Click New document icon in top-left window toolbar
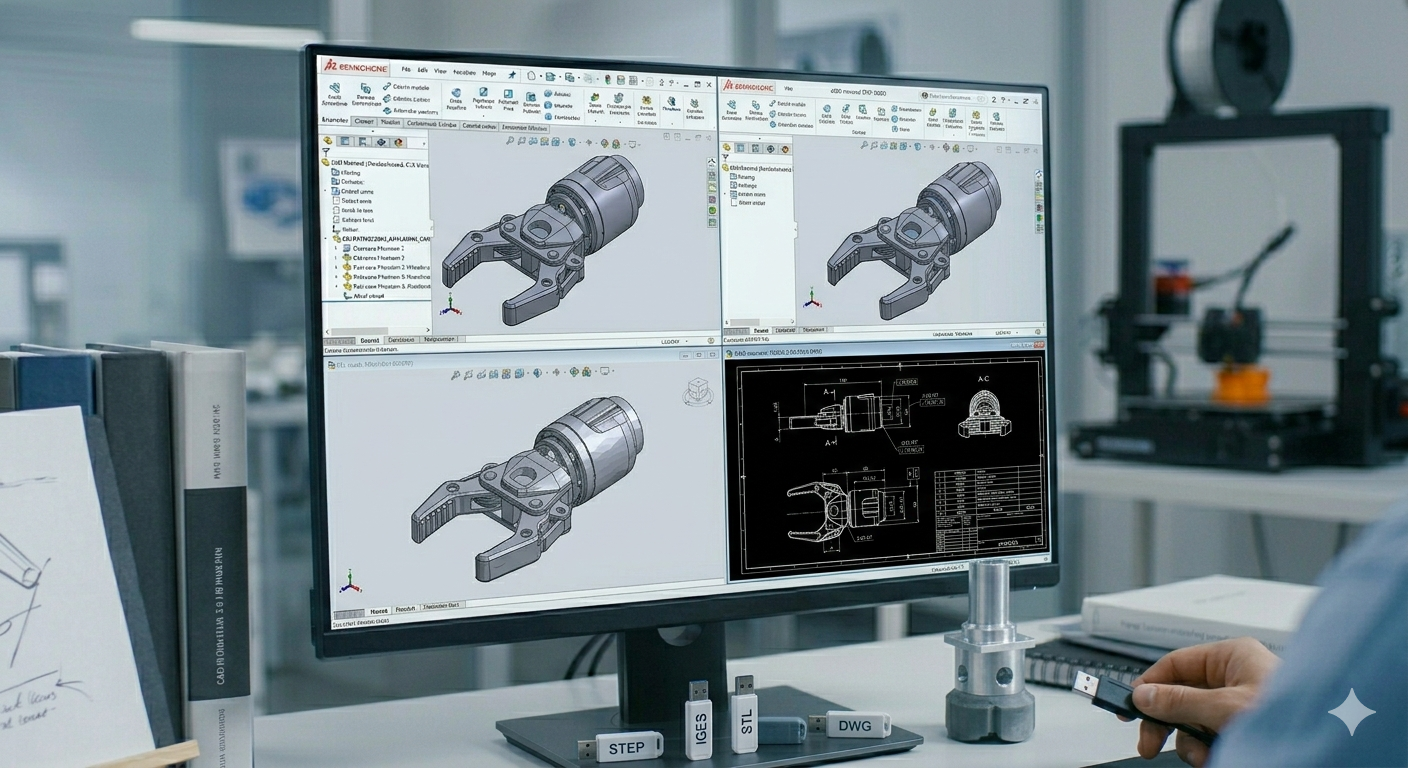1408x768 pixels. [x=531, y=76]
